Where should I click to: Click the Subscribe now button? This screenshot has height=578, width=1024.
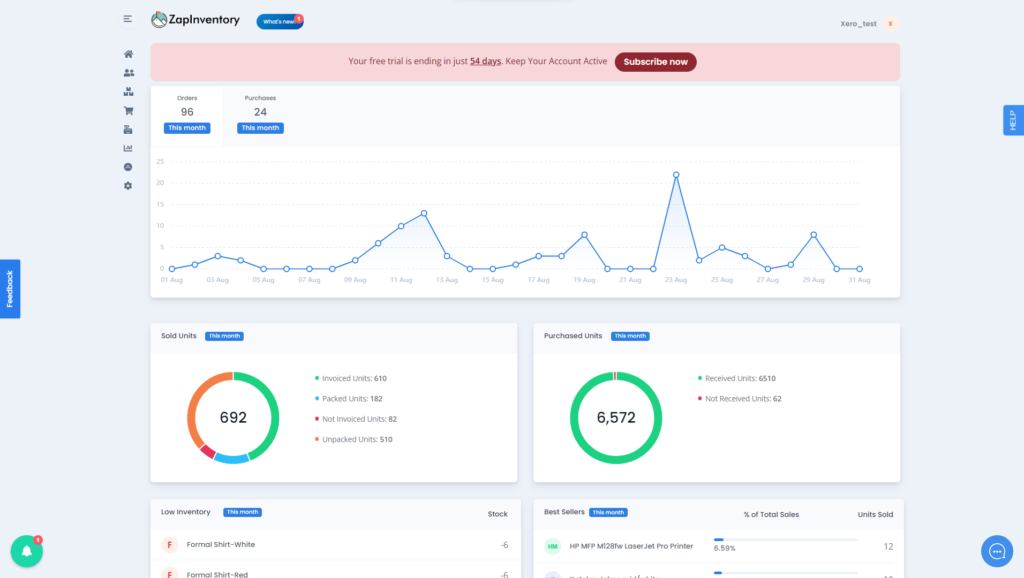(656, 62)
